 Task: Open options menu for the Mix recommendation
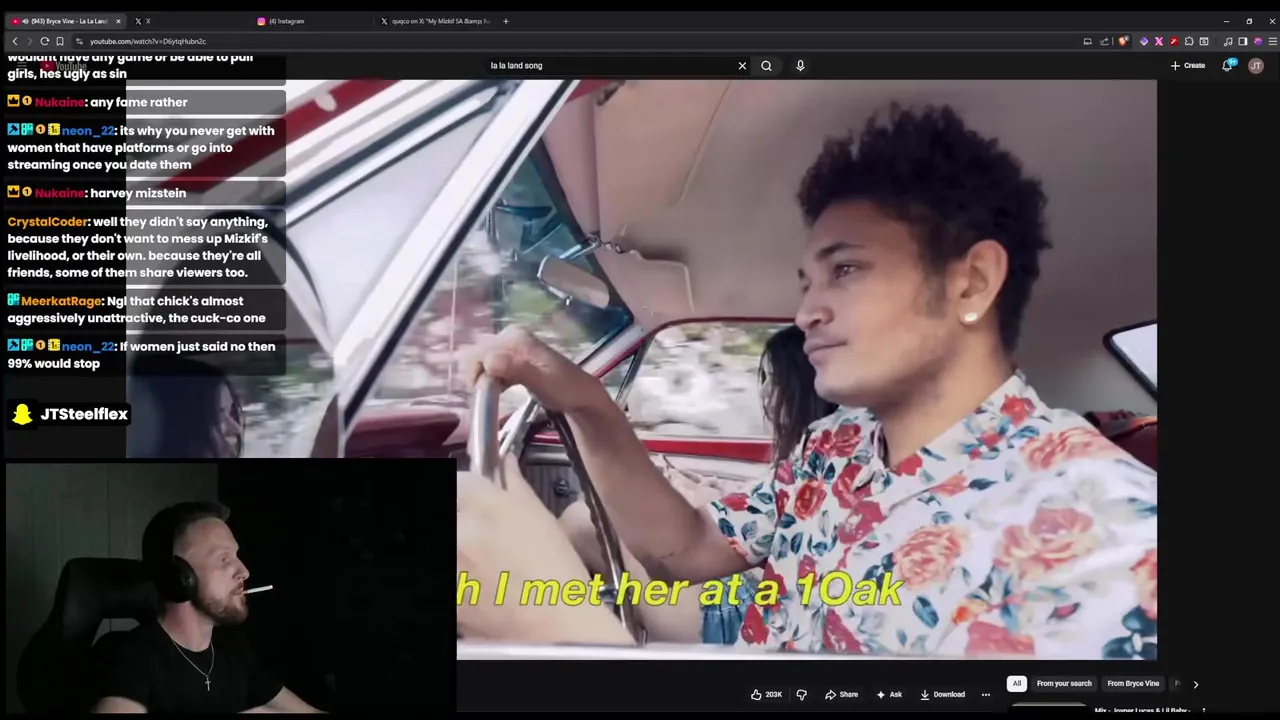click(1203, 712)
